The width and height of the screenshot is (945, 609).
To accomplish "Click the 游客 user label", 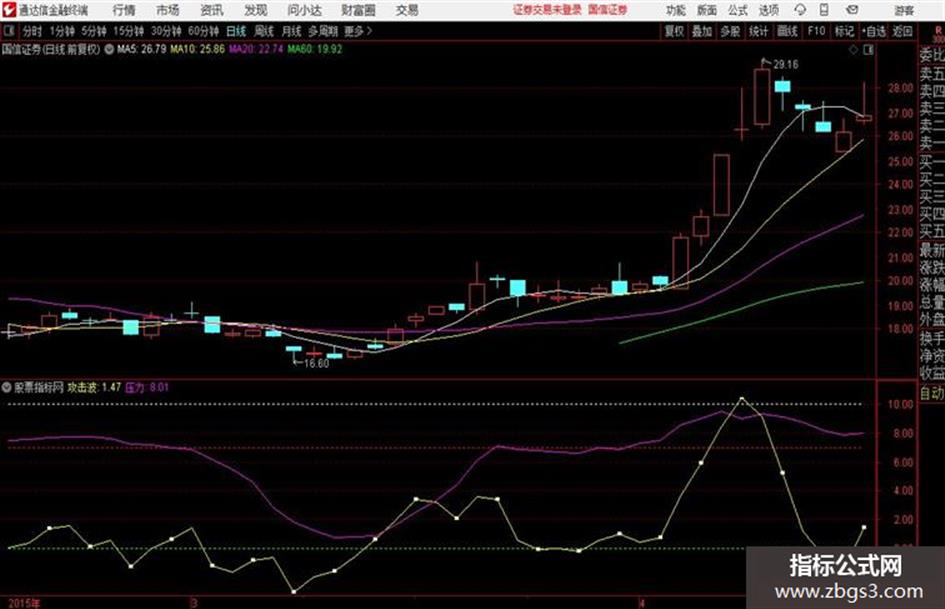I will [x=903, y=10].
